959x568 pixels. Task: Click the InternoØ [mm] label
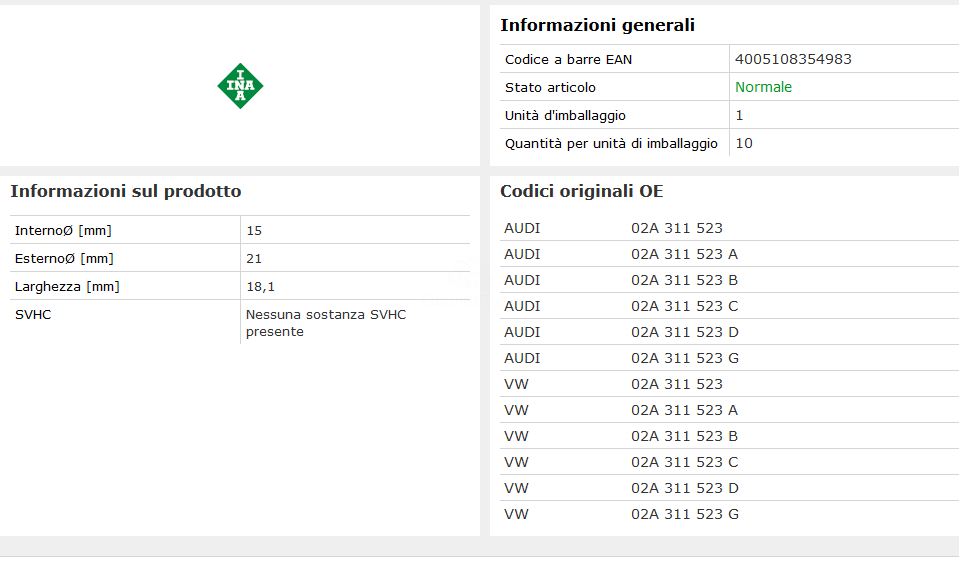[63, 231]
